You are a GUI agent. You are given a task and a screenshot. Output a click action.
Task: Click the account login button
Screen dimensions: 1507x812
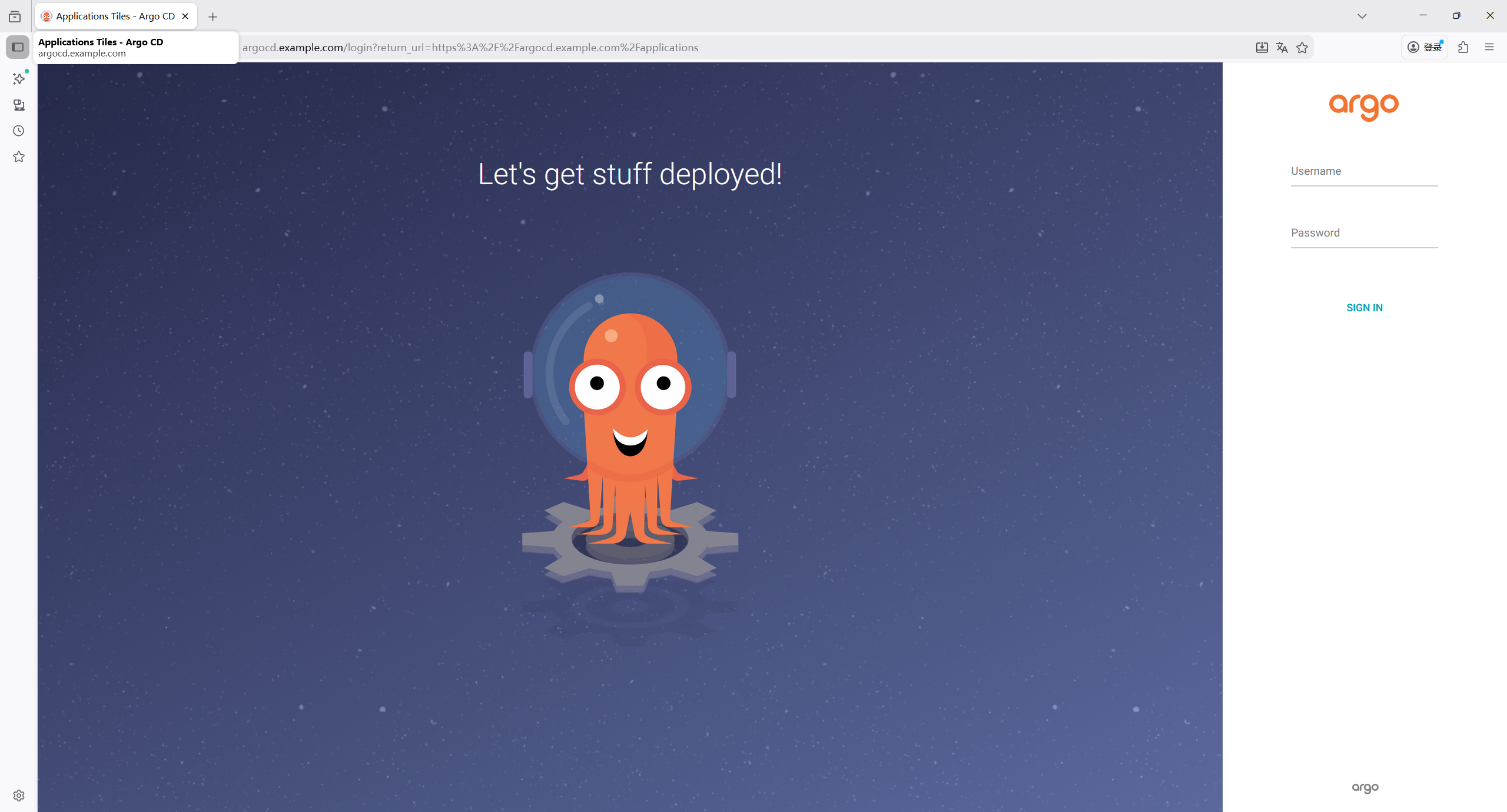(x=1424, y=48)
